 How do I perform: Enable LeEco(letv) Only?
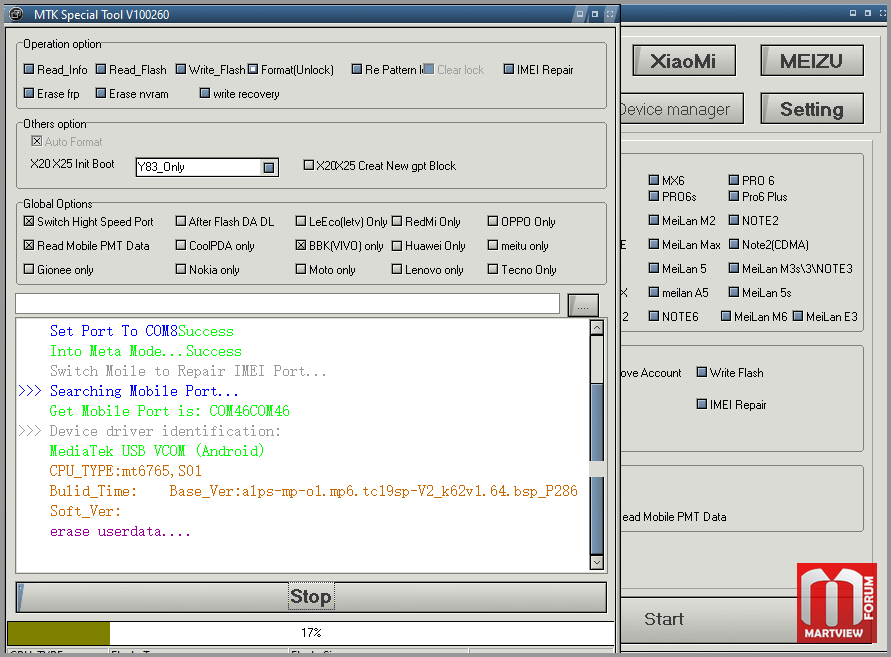coord(301,221)
